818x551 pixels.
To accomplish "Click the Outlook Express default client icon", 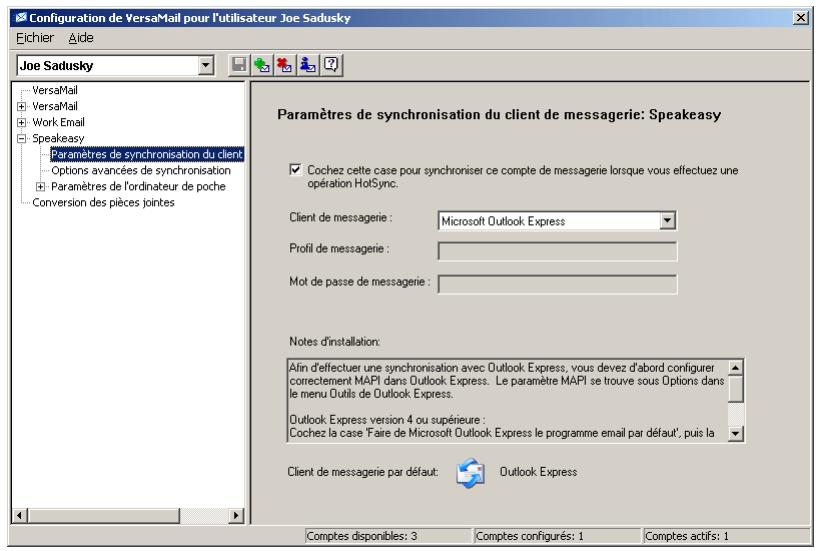I will (x=471, y=473).
